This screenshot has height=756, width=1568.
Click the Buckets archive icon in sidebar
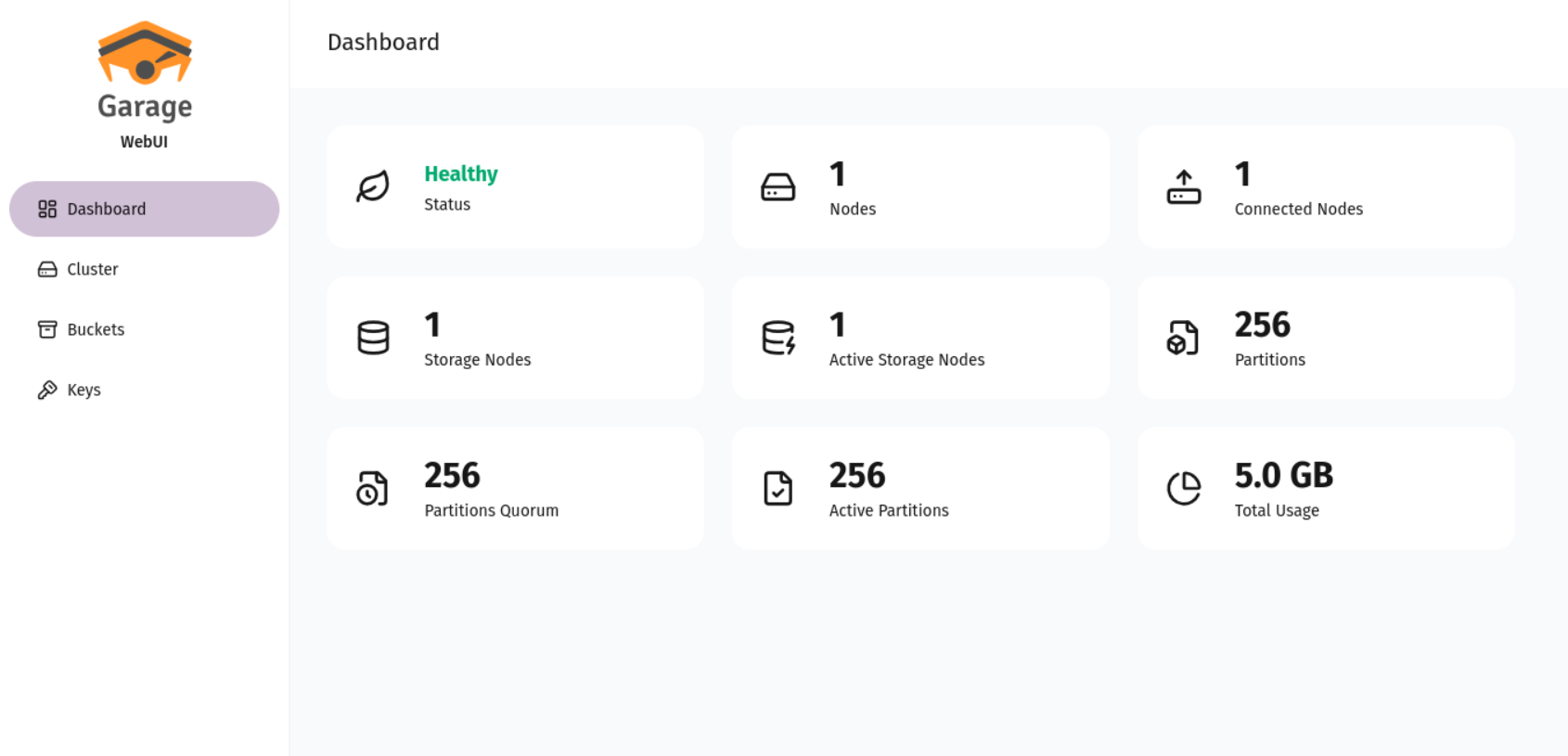point(47,329)
